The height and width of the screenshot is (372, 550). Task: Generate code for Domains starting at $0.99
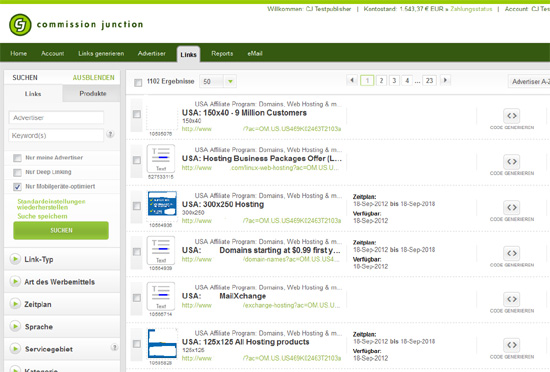point(512,253)
